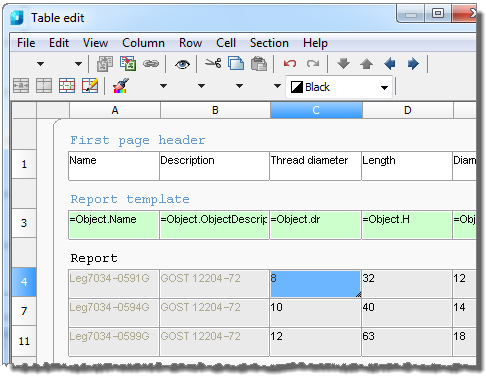Click the grayed copy-properties icon in toolbar

tap(105, 63)
